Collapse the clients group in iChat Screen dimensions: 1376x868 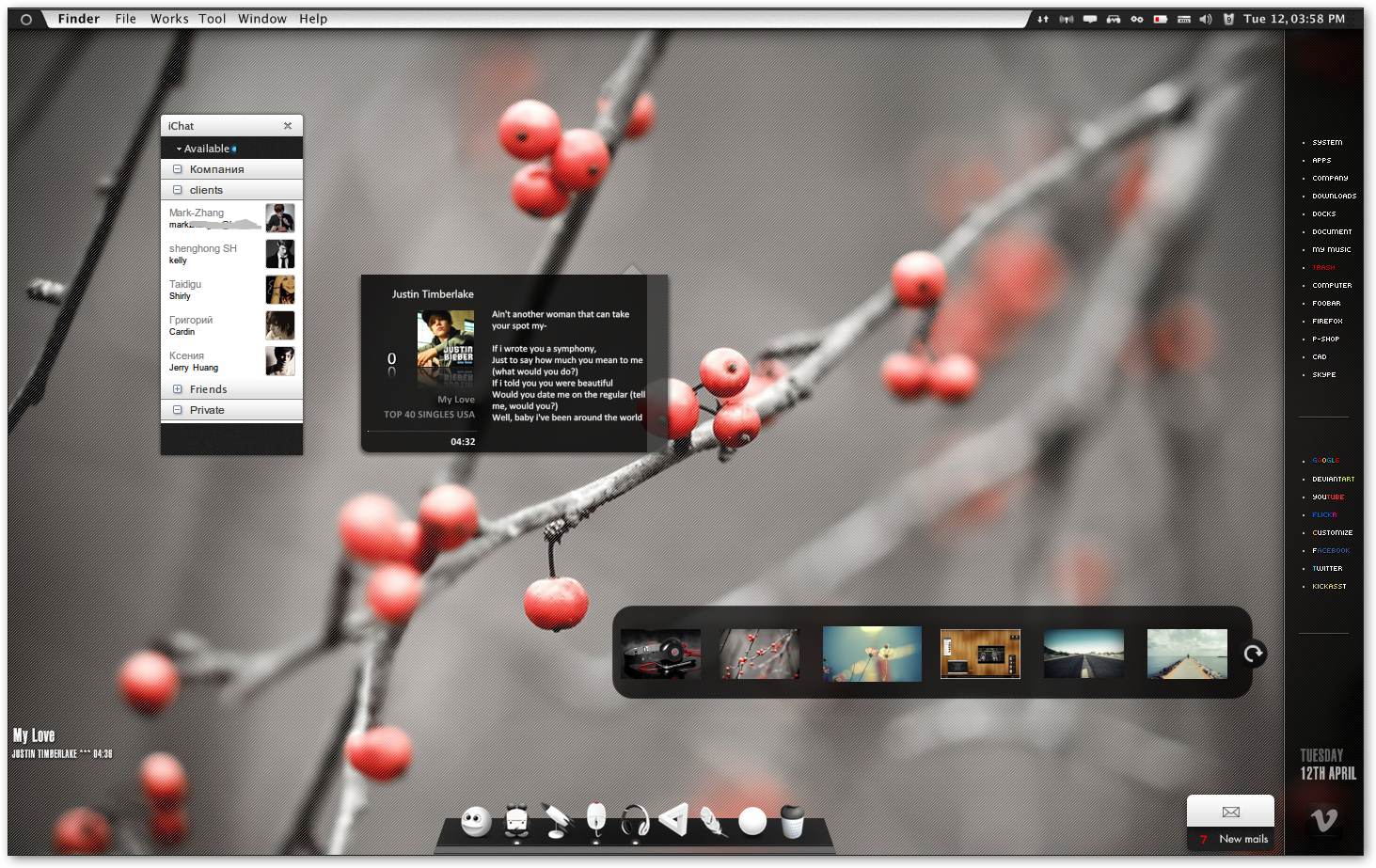tap(177, 190)
